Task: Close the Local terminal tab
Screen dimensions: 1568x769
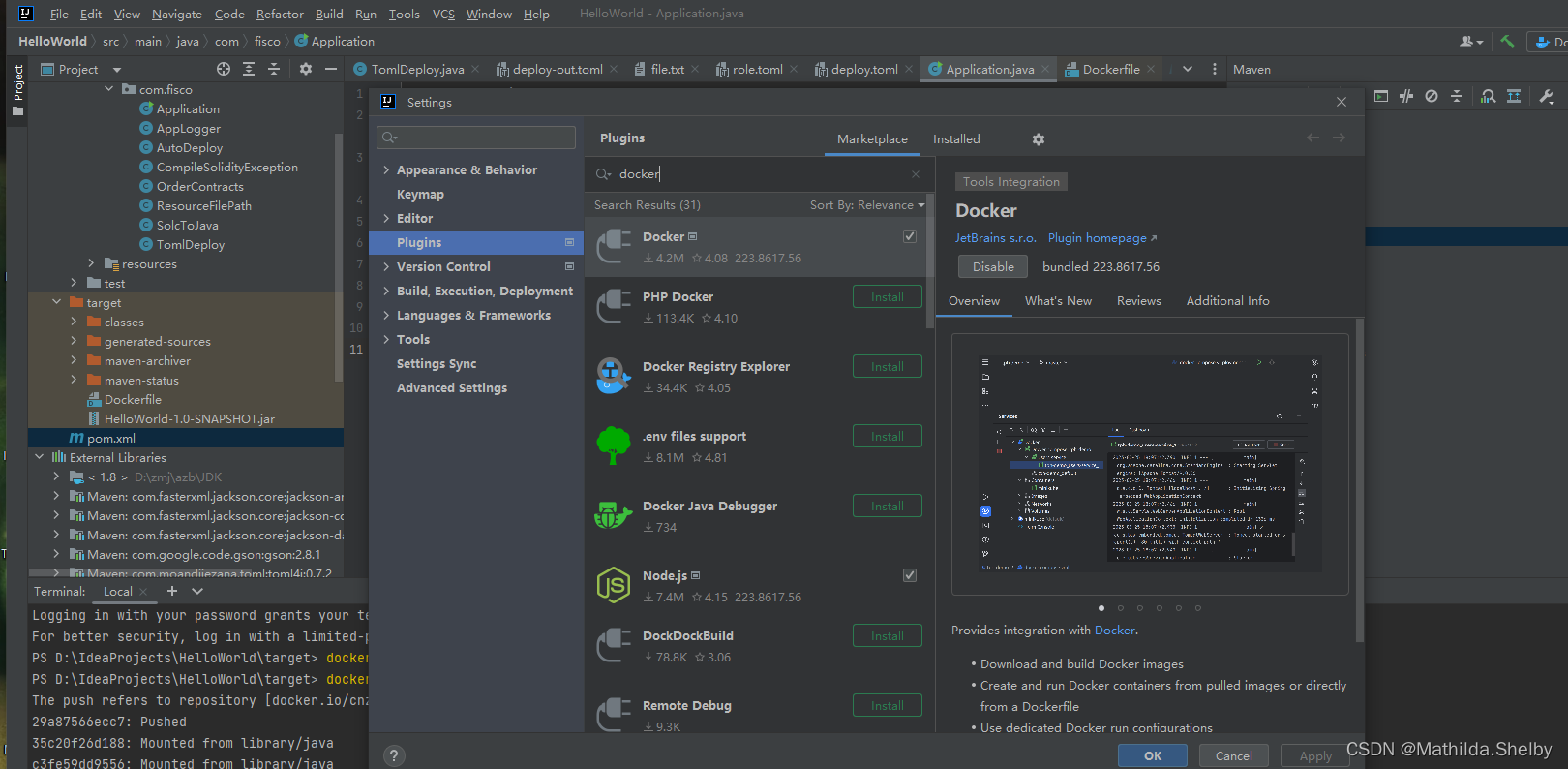Action: [x=144, y=592]
